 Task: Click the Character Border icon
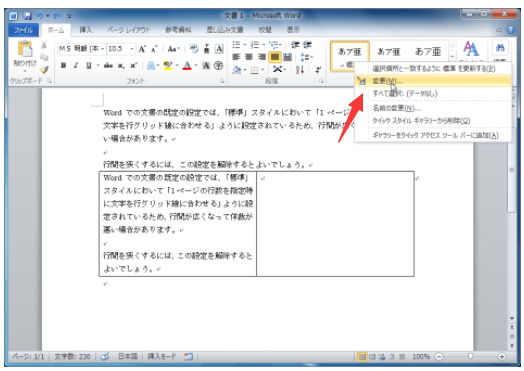[x=219, y=49]
